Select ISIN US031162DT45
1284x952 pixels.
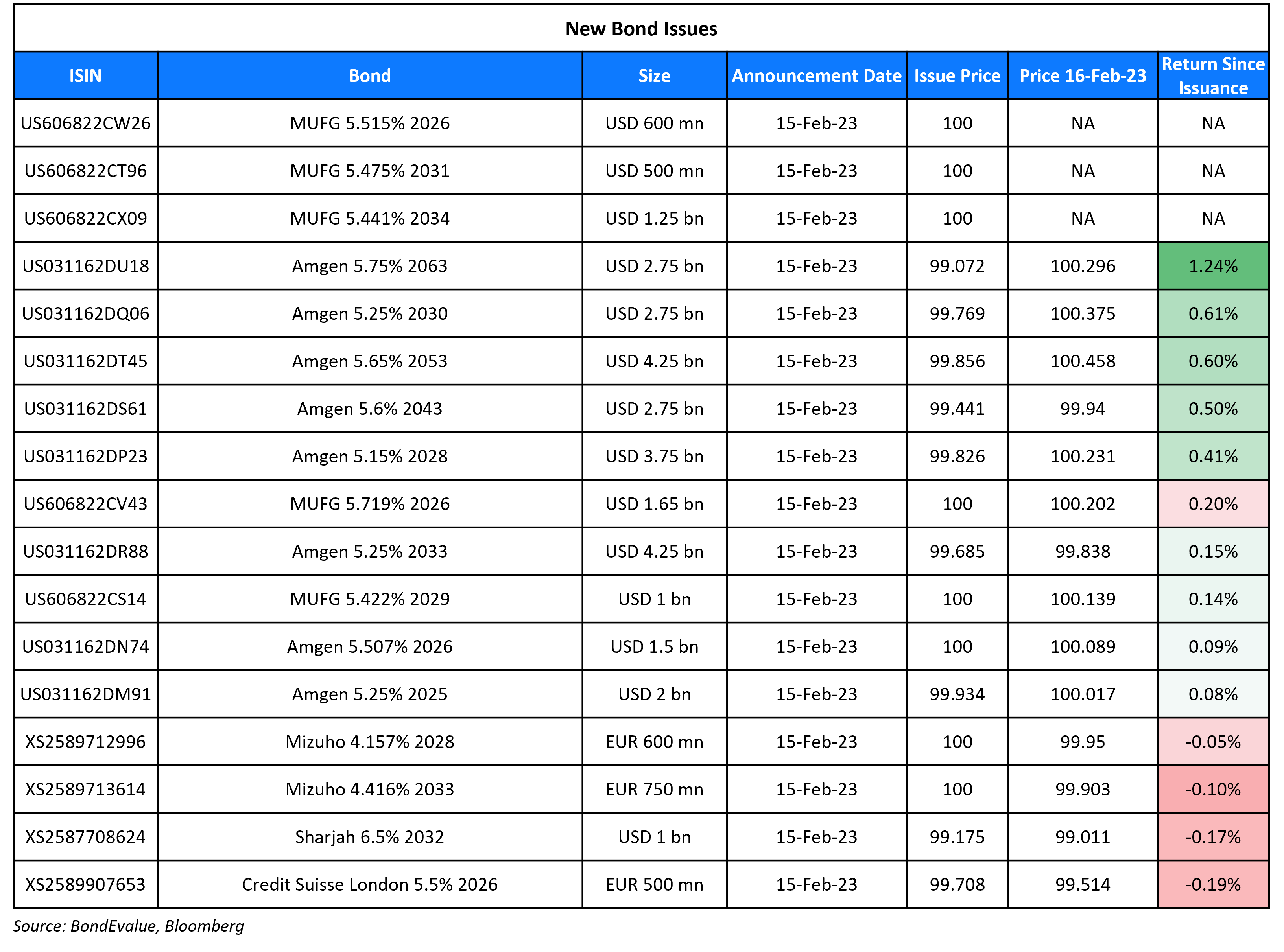pyautogui.click(x=85, y=361)
